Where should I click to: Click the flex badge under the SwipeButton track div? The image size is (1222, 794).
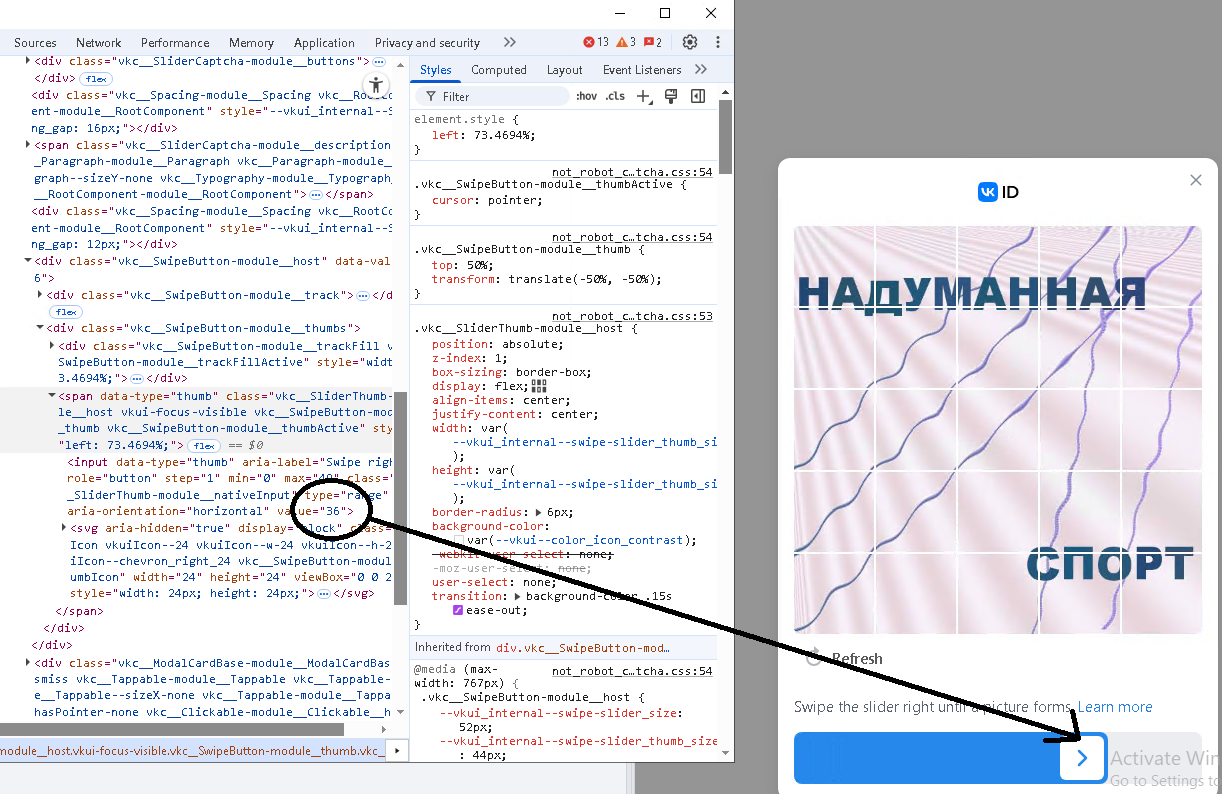pos(65,312)
